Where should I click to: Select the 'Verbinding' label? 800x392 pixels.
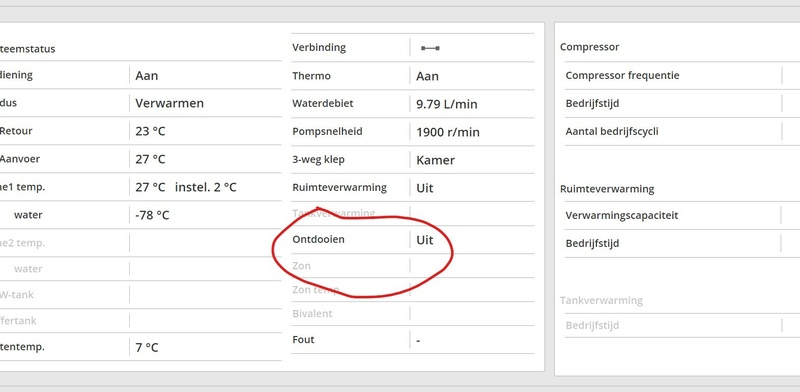point(319,47)
